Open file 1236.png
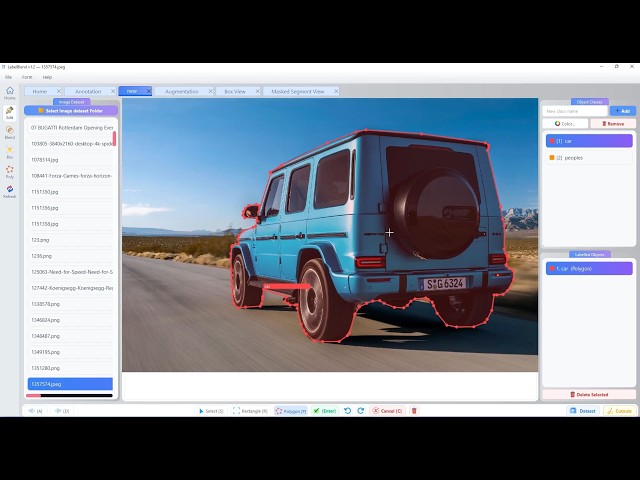 click(x=70, y=256)
